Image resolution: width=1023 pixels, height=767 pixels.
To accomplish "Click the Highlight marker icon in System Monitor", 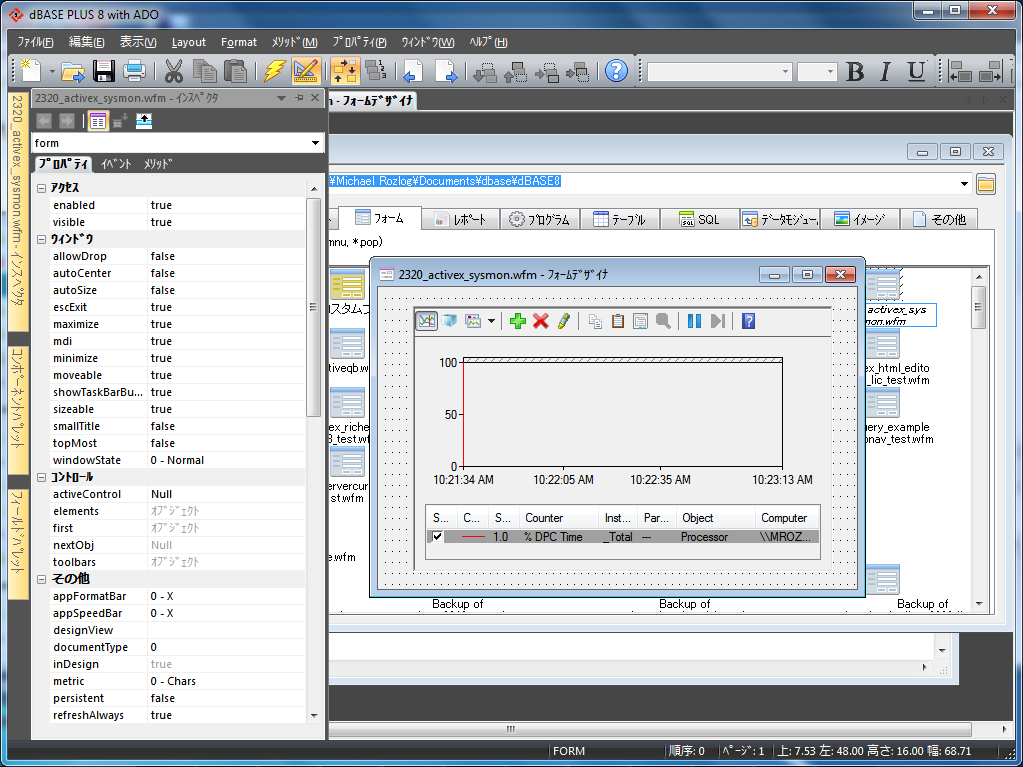I will (564, 320).
